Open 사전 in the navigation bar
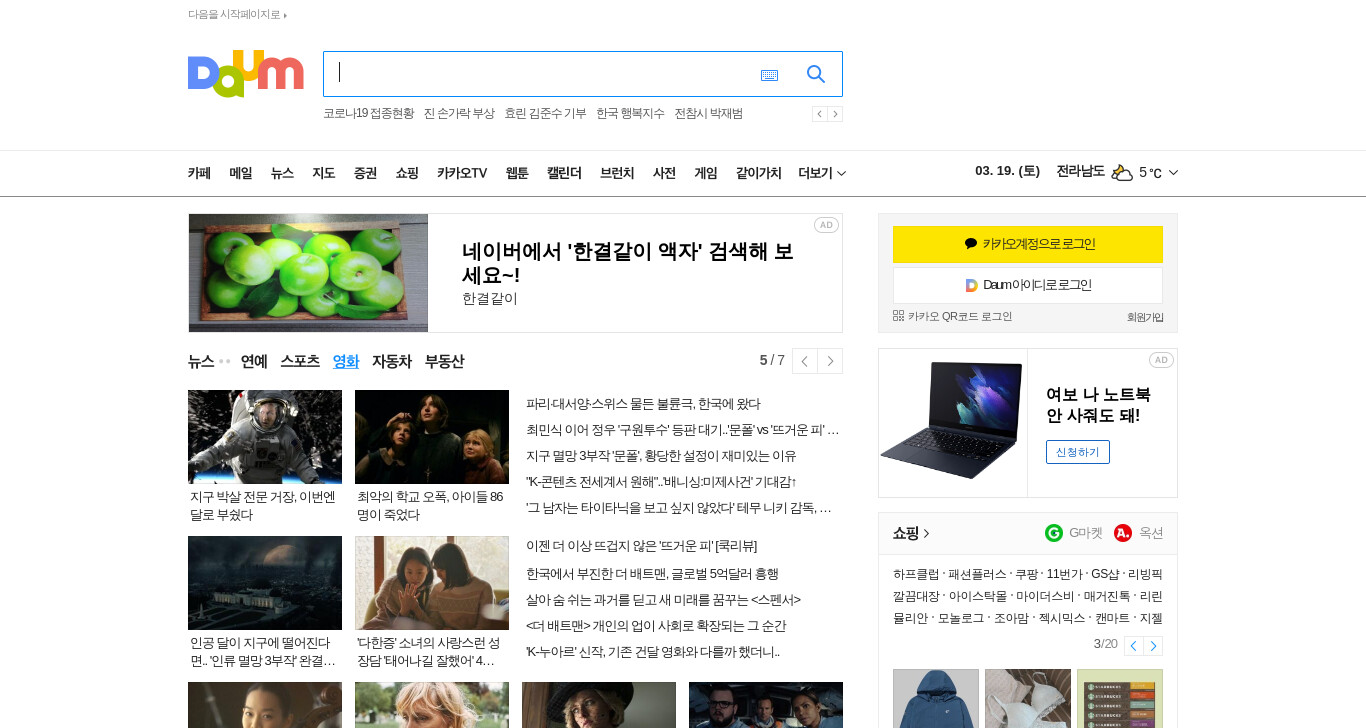 coord(664,173)
